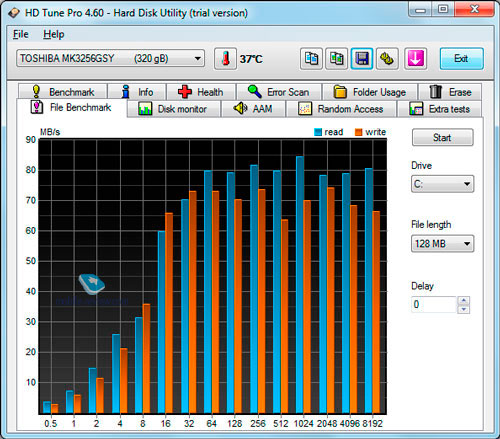
Task: Maximize the HD Tune Pro window
Action: tap(443, 9)
